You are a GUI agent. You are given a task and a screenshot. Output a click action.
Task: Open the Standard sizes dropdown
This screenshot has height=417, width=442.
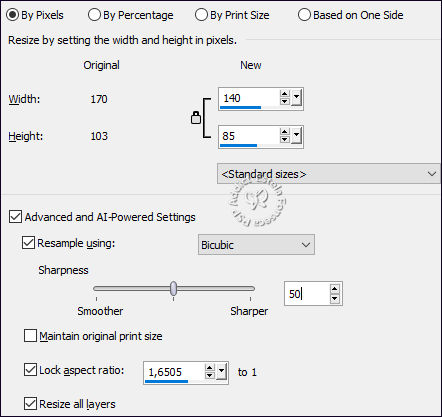click(329, 174)
